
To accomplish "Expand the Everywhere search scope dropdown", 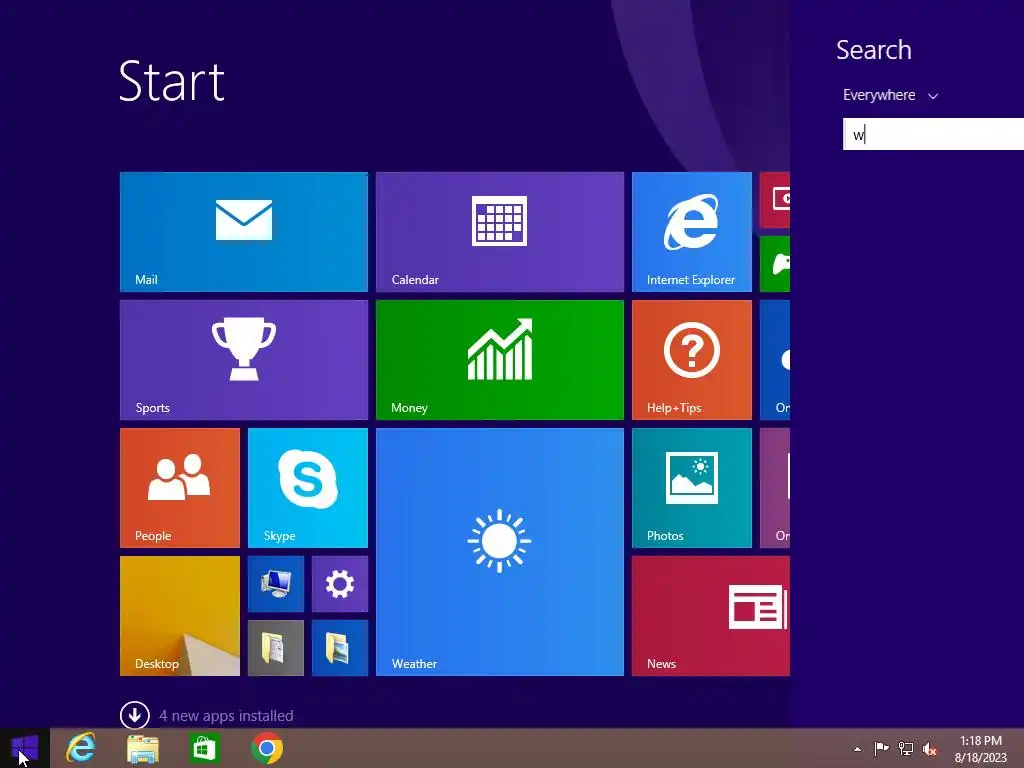I will tap(890, 95).
